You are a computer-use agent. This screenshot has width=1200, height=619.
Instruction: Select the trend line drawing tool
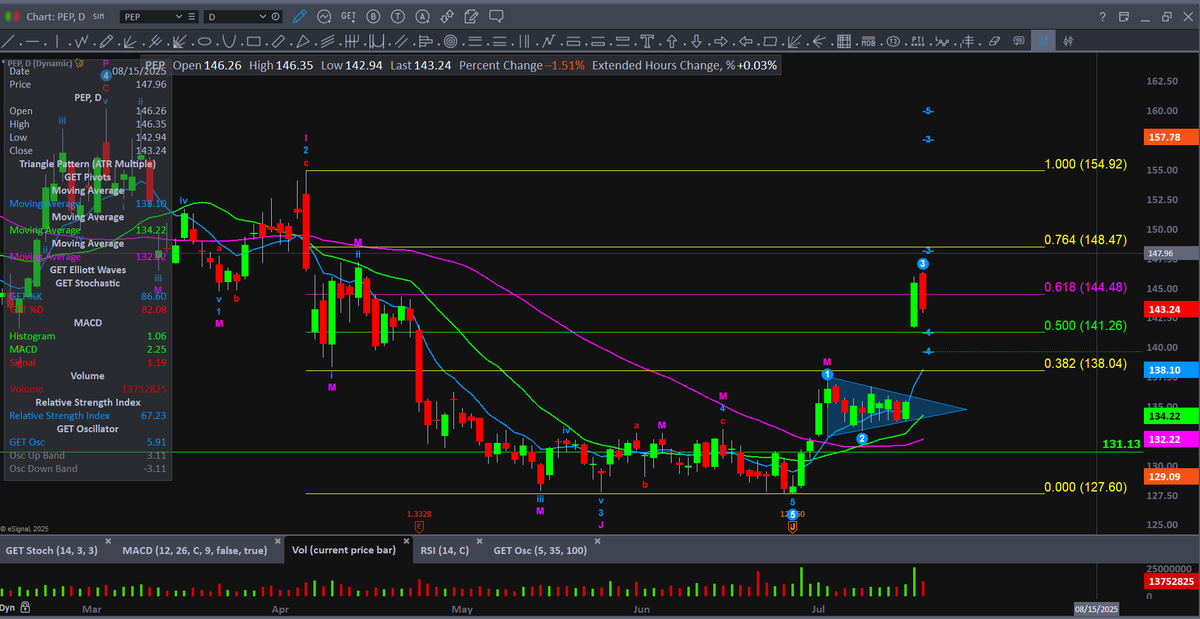[10, 41]
